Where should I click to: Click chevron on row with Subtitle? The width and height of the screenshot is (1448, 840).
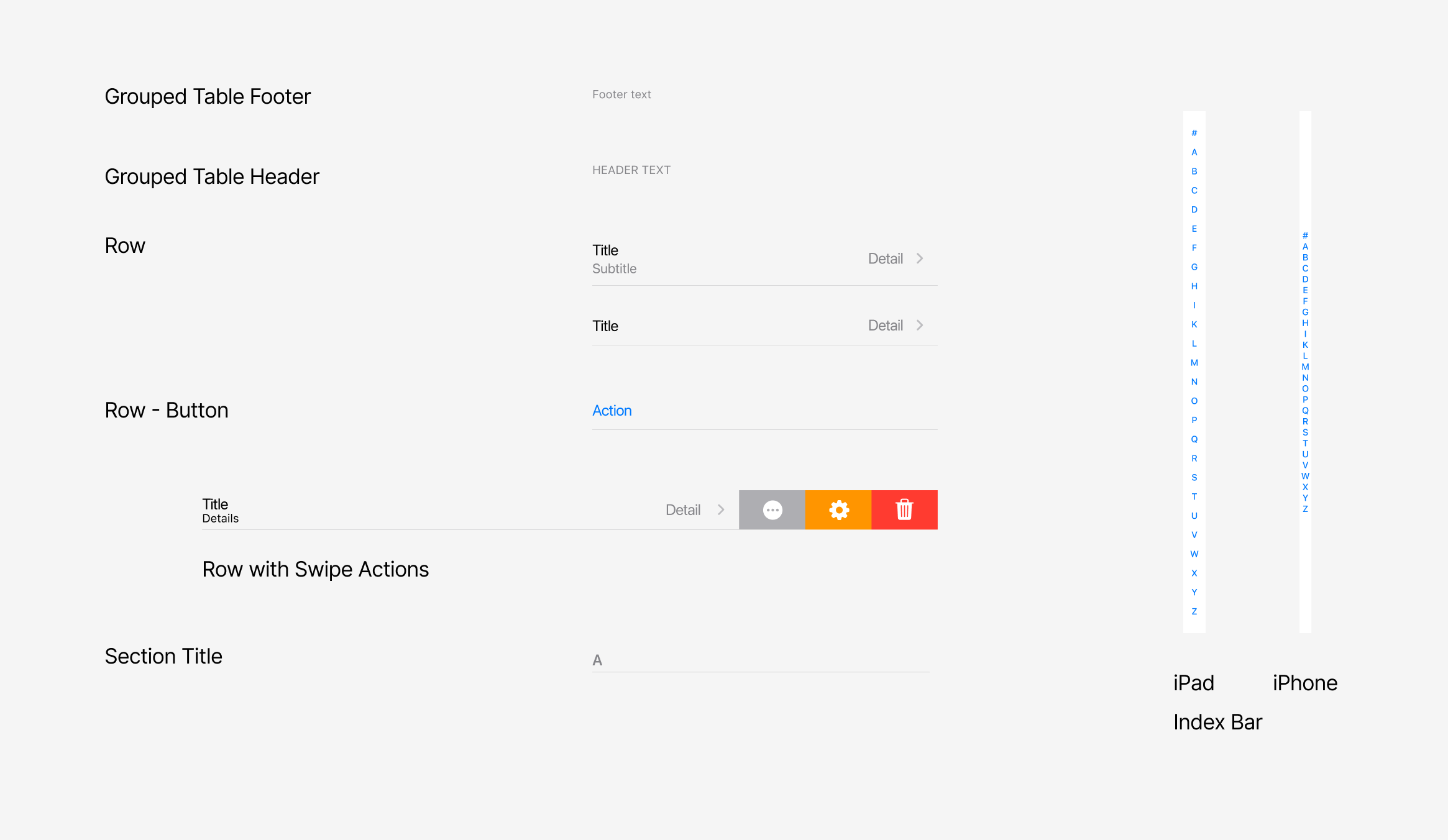(x=920, y=258)
